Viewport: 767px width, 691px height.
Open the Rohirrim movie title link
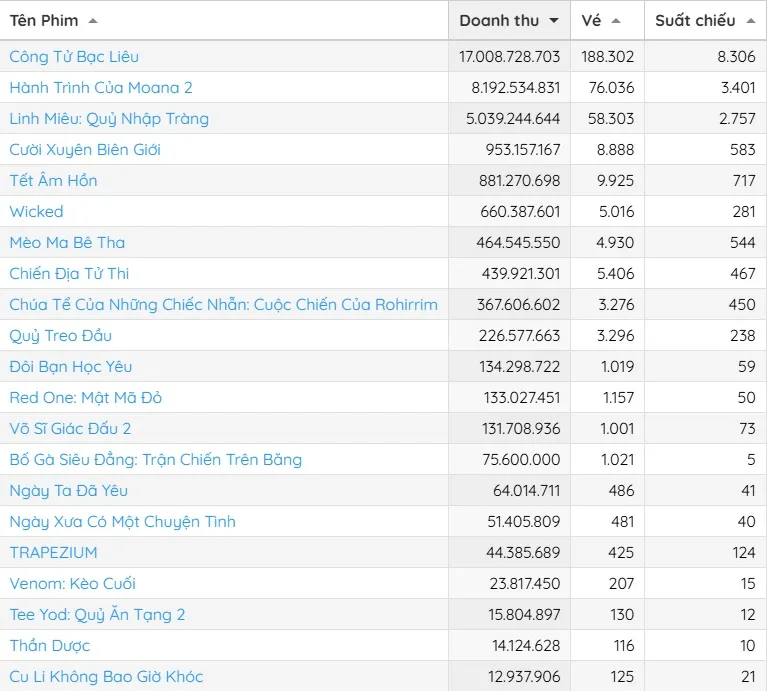point(223,305)
